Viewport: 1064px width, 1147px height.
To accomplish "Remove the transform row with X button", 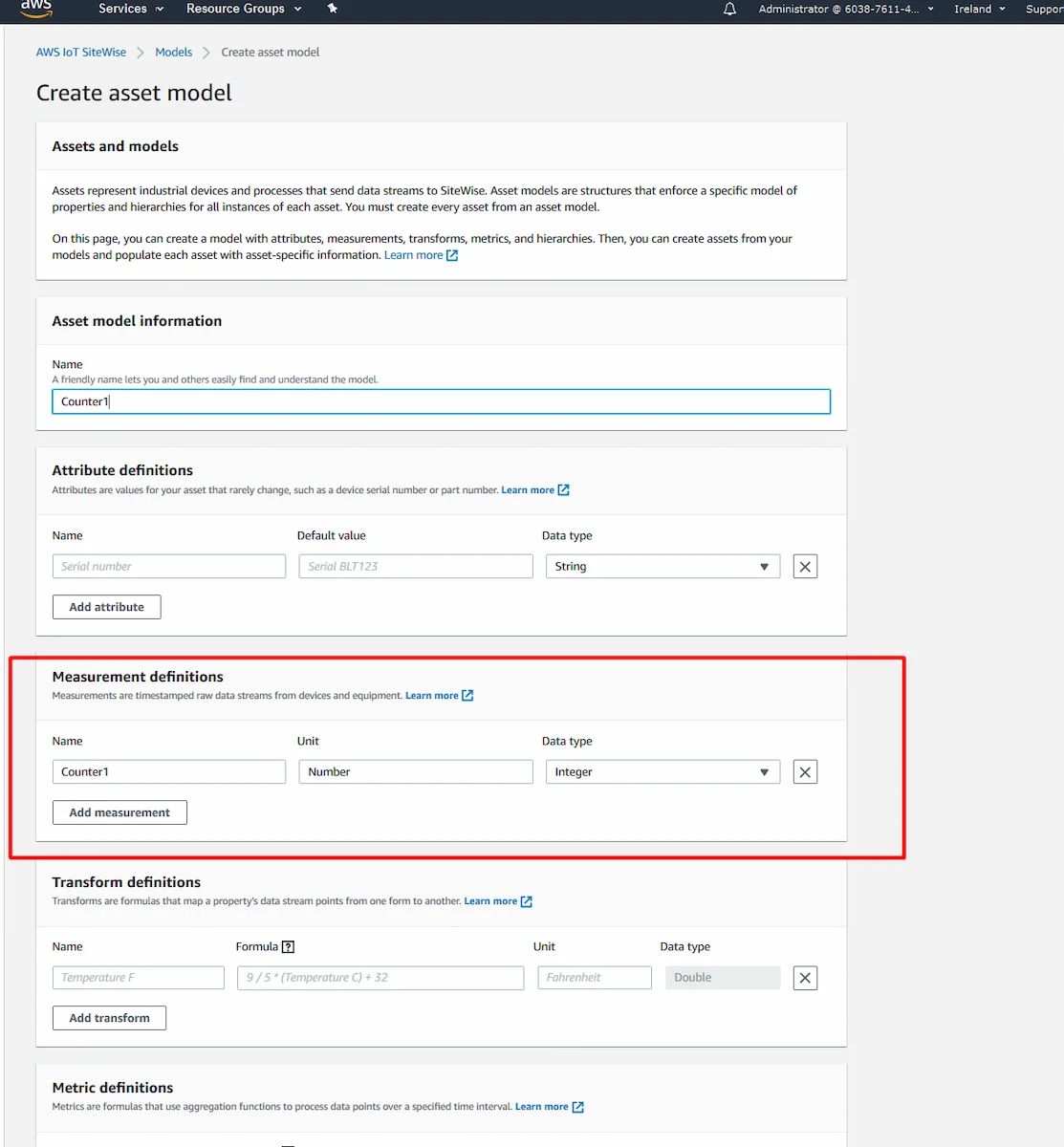I will pyautogui.click(x=805, y=978).
